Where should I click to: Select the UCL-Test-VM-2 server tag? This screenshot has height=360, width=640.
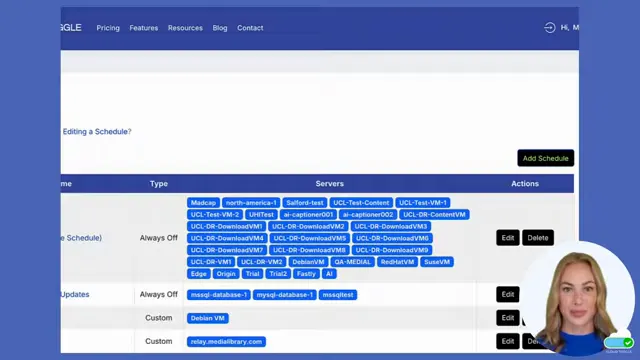coord(215,215)
